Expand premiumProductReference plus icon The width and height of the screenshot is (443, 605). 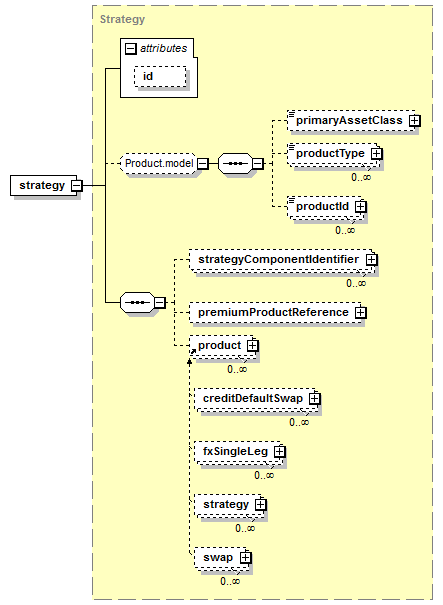[x=360, y=312]
